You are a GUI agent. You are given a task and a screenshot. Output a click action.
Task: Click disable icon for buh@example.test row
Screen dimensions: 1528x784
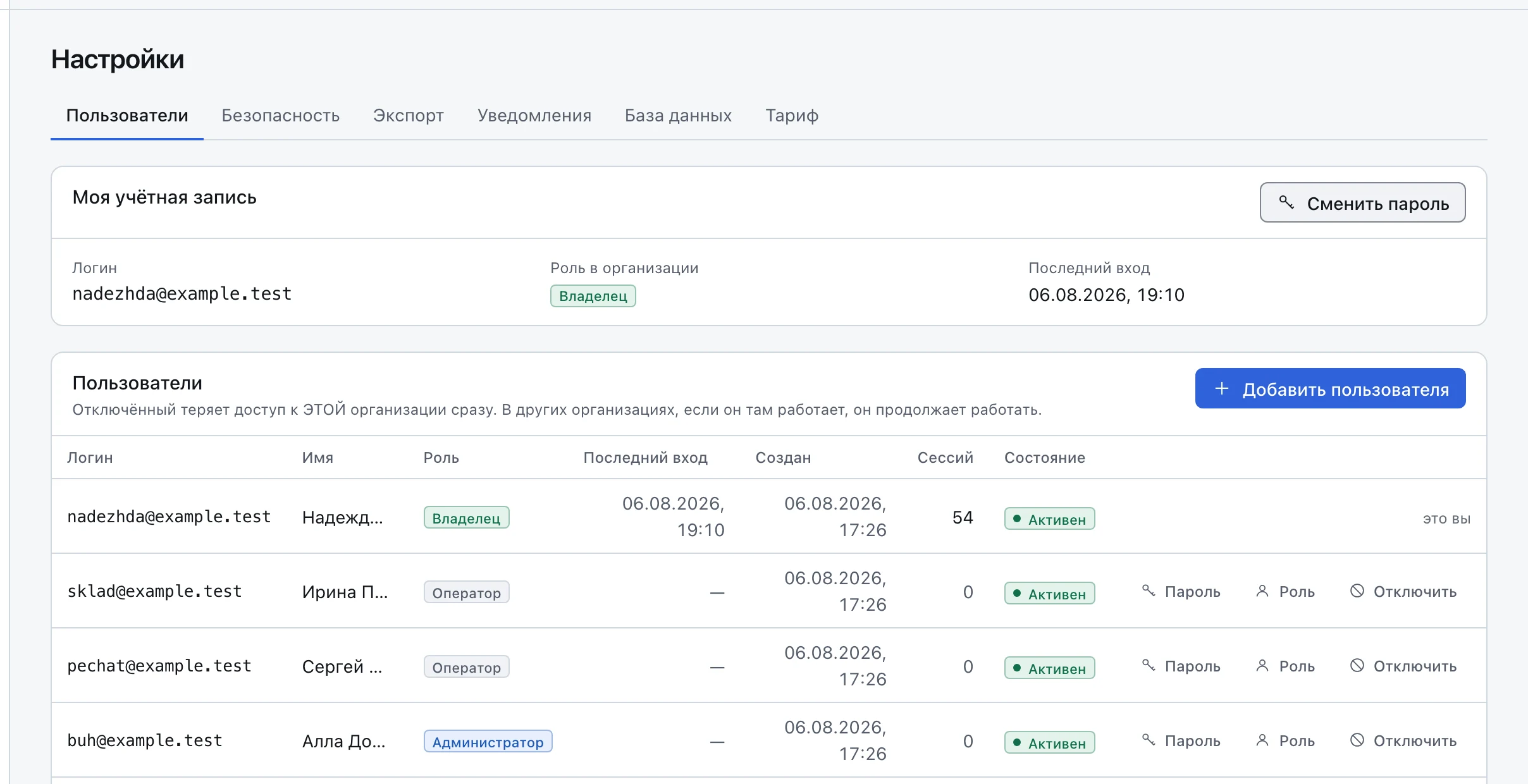pos(1357,740)
